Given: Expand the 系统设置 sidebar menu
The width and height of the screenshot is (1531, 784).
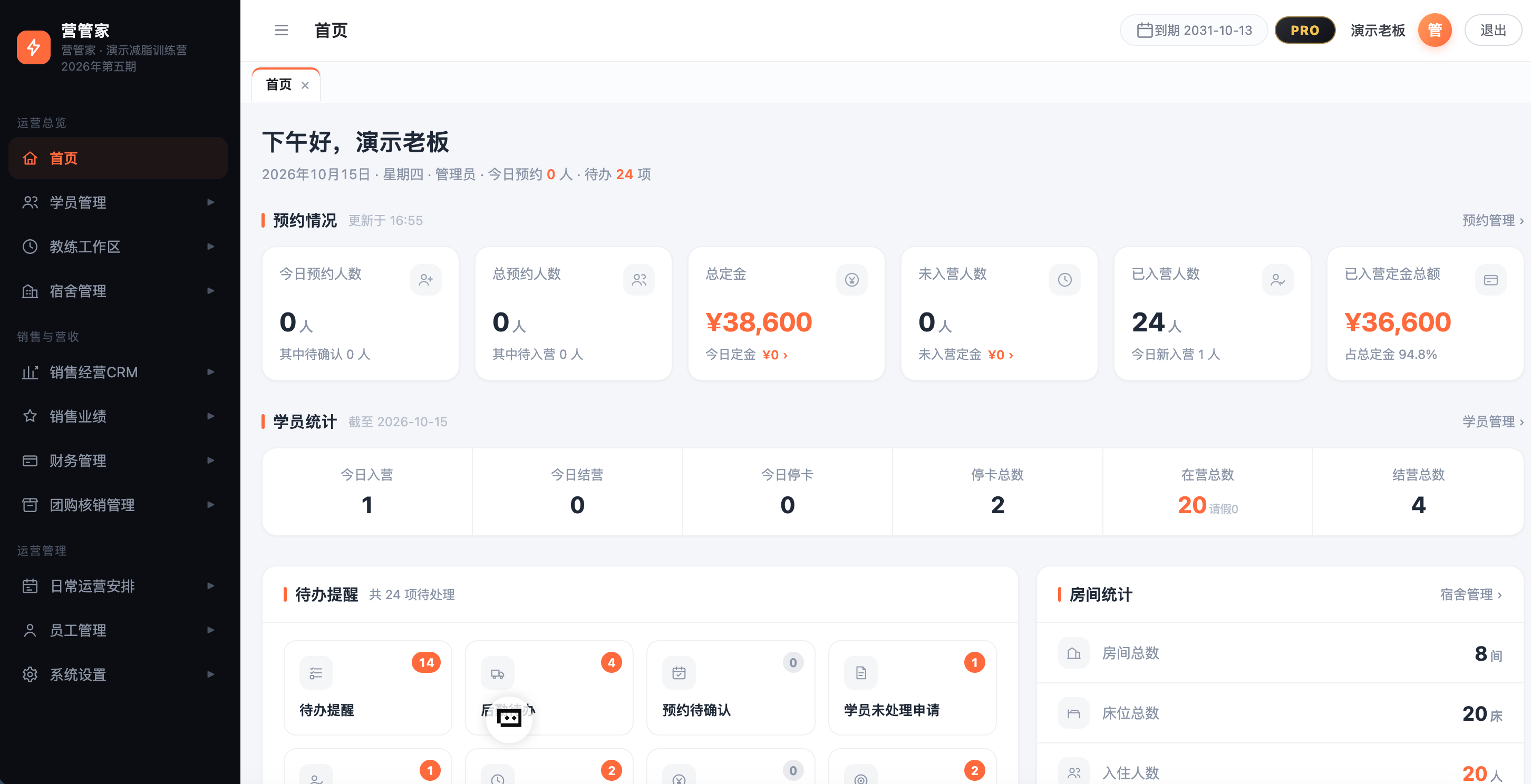Looking at the screenshot, I should click(118, 675).
